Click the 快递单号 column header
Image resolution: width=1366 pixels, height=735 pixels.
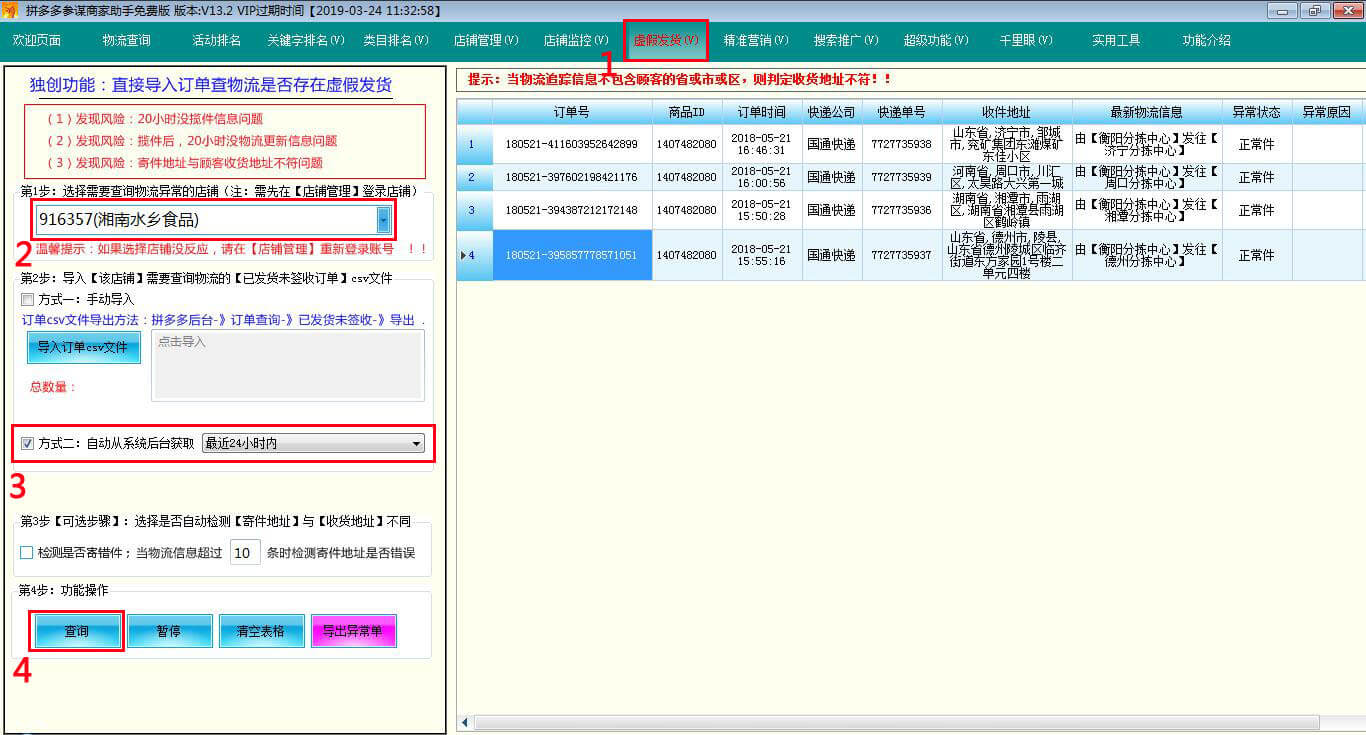[x=901, y=111]
